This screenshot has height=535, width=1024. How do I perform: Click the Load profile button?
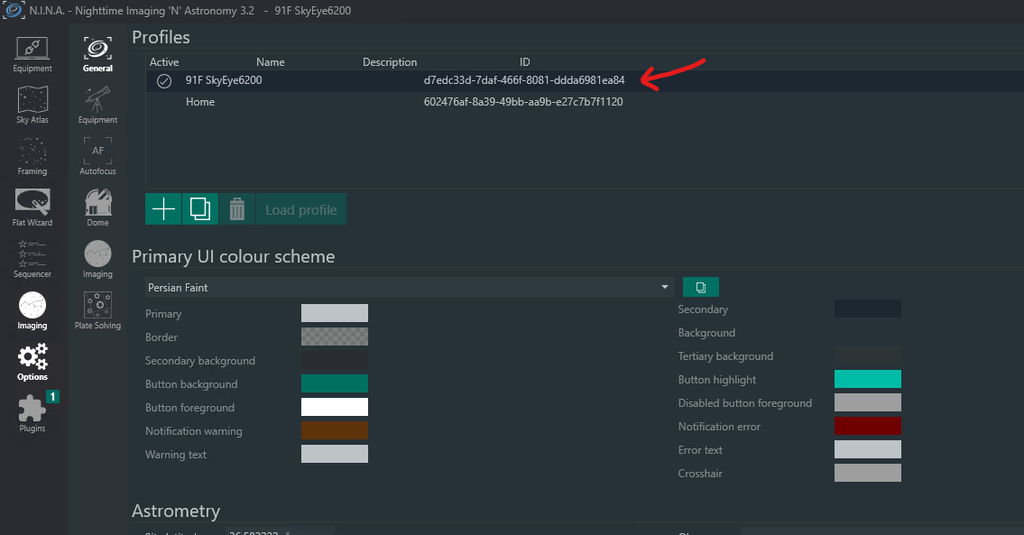tap(301, 209)
